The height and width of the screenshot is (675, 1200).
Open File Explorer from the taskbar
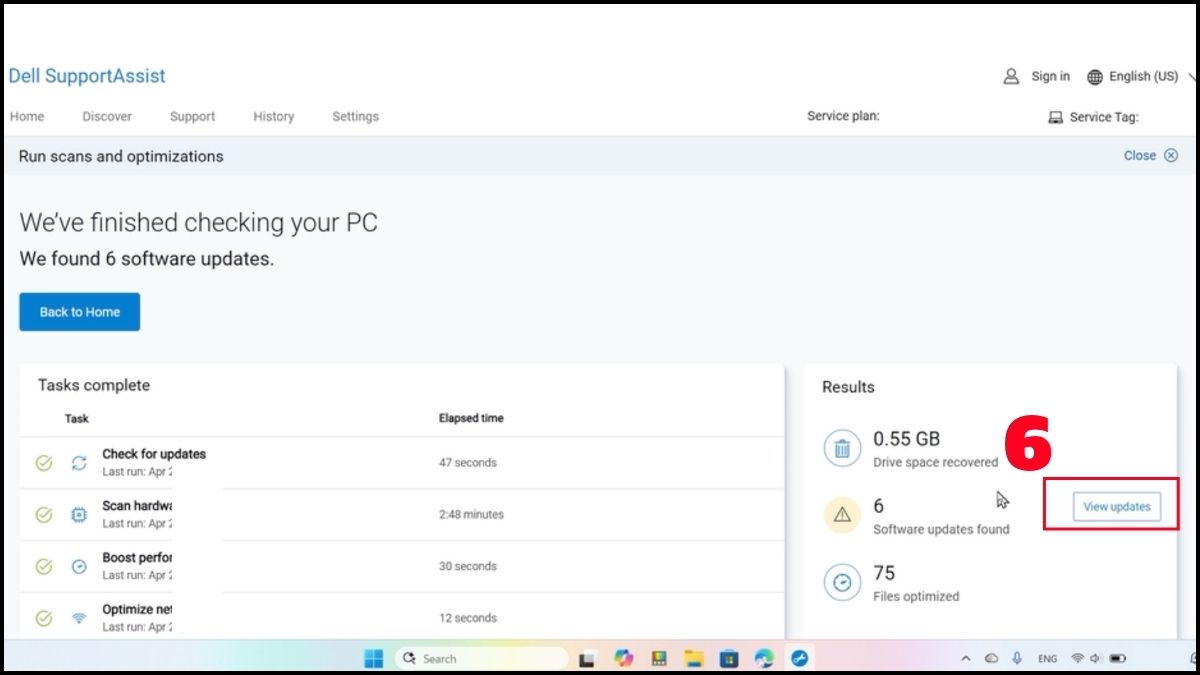[x=694, y=658]
